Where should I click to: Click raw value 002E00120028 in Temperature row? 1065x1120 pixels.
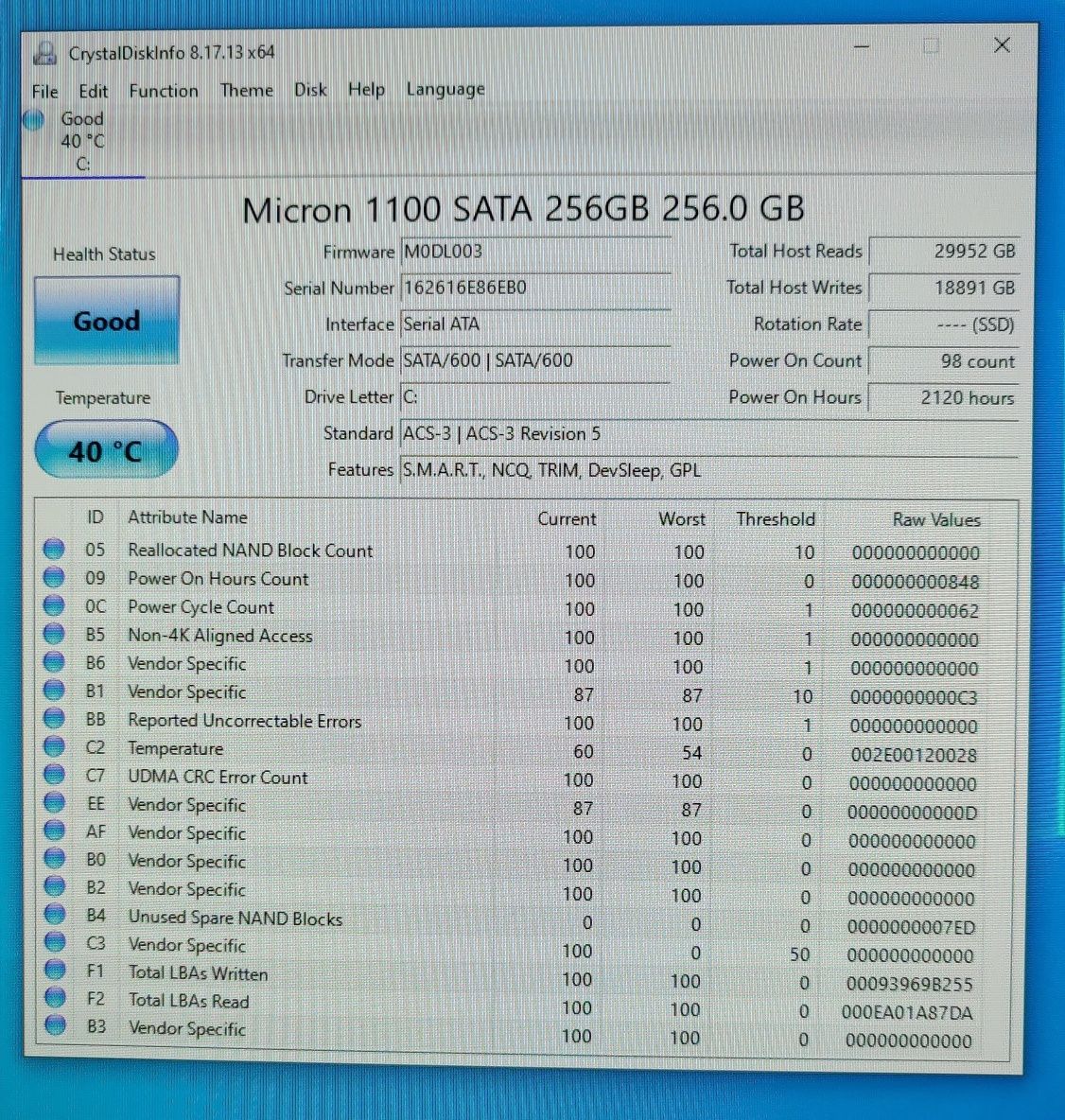point(914,755)
